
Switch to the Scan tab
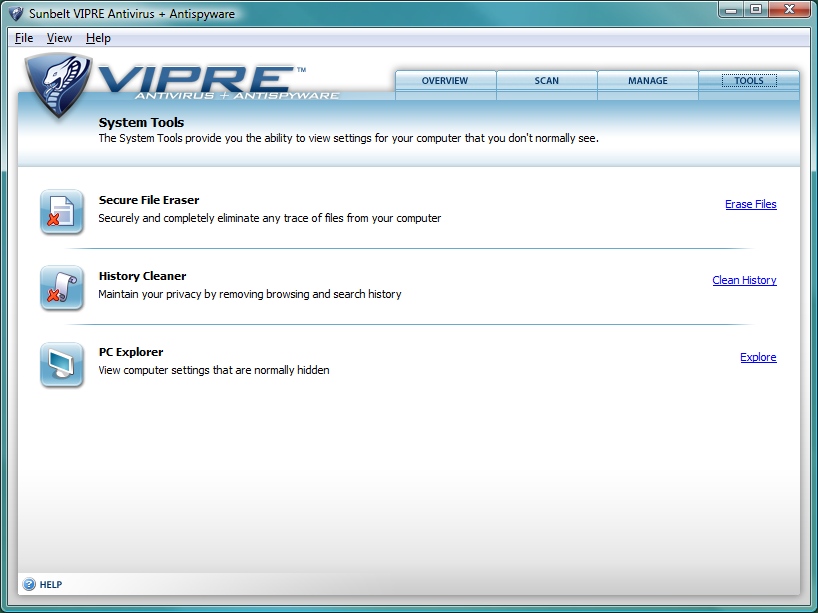(x=546, y=81)
